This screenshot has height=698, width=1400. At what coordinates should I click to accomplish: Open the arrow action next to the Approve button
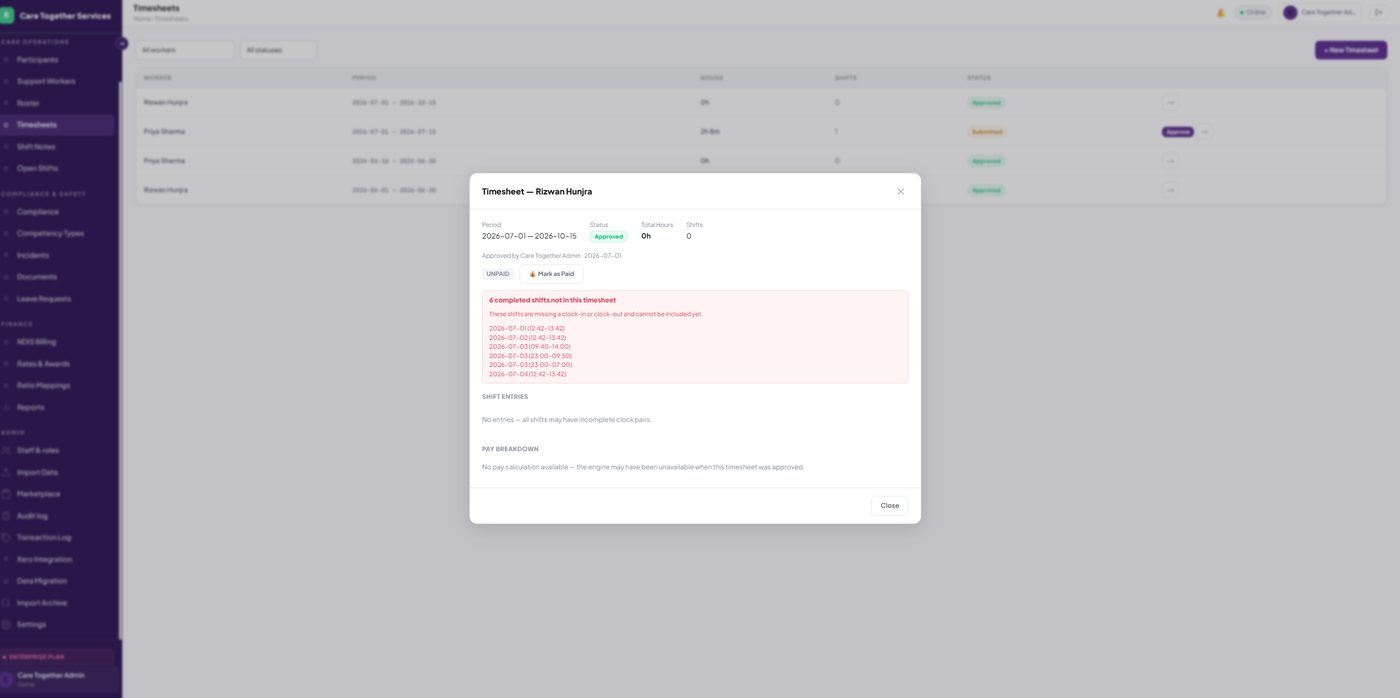tap(1205, 132)
